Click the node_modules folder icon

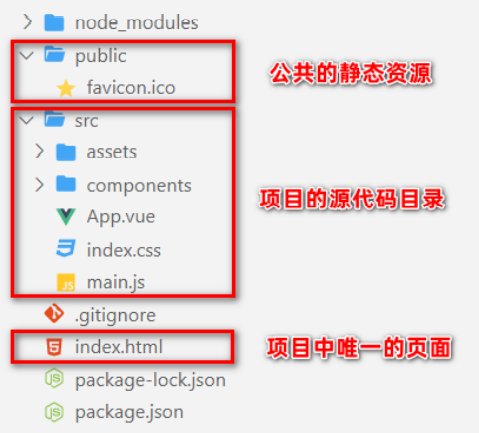(x=54, y=23)
